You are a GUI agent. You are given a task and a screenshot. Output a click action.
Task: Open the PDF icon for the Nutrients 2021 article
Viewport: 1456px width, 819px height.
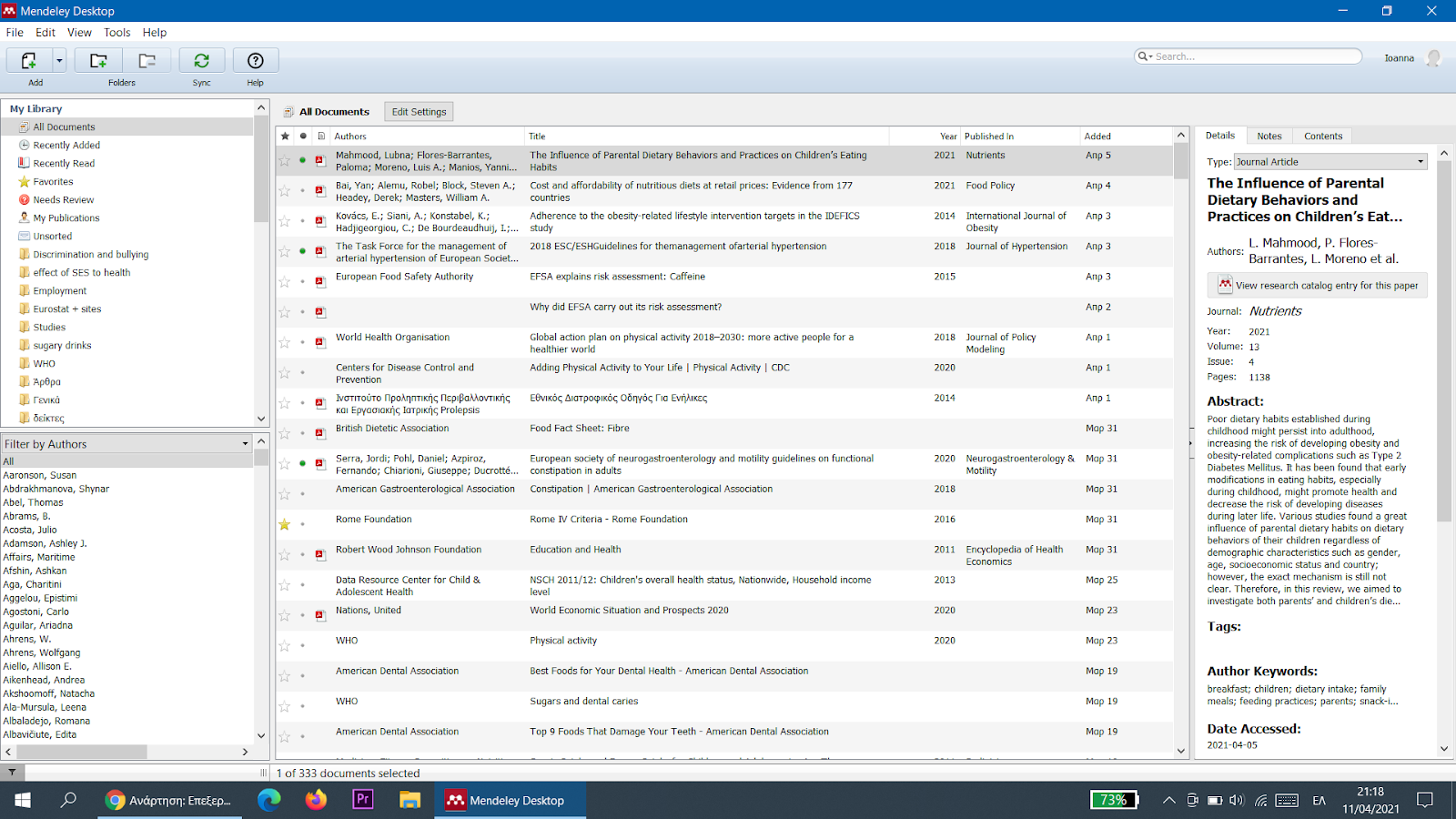pyautogui.click(x=320, y=161)
